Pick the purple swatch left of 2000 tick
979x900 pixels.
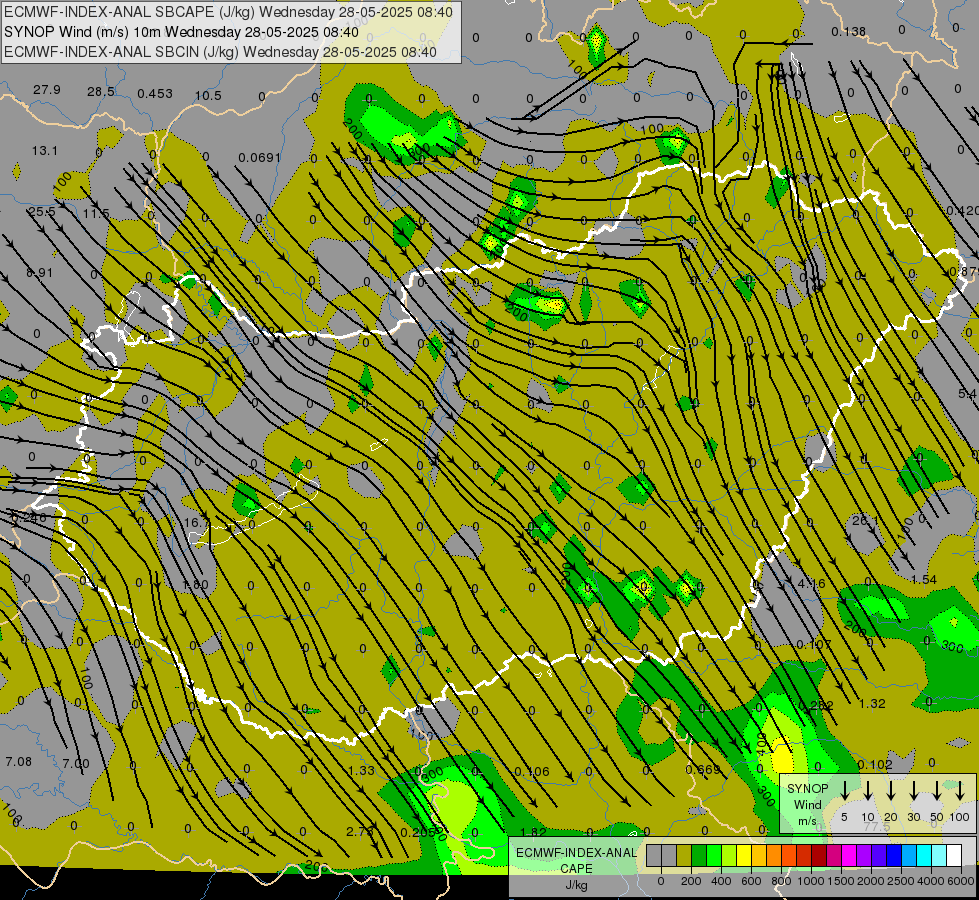[864, 856]
